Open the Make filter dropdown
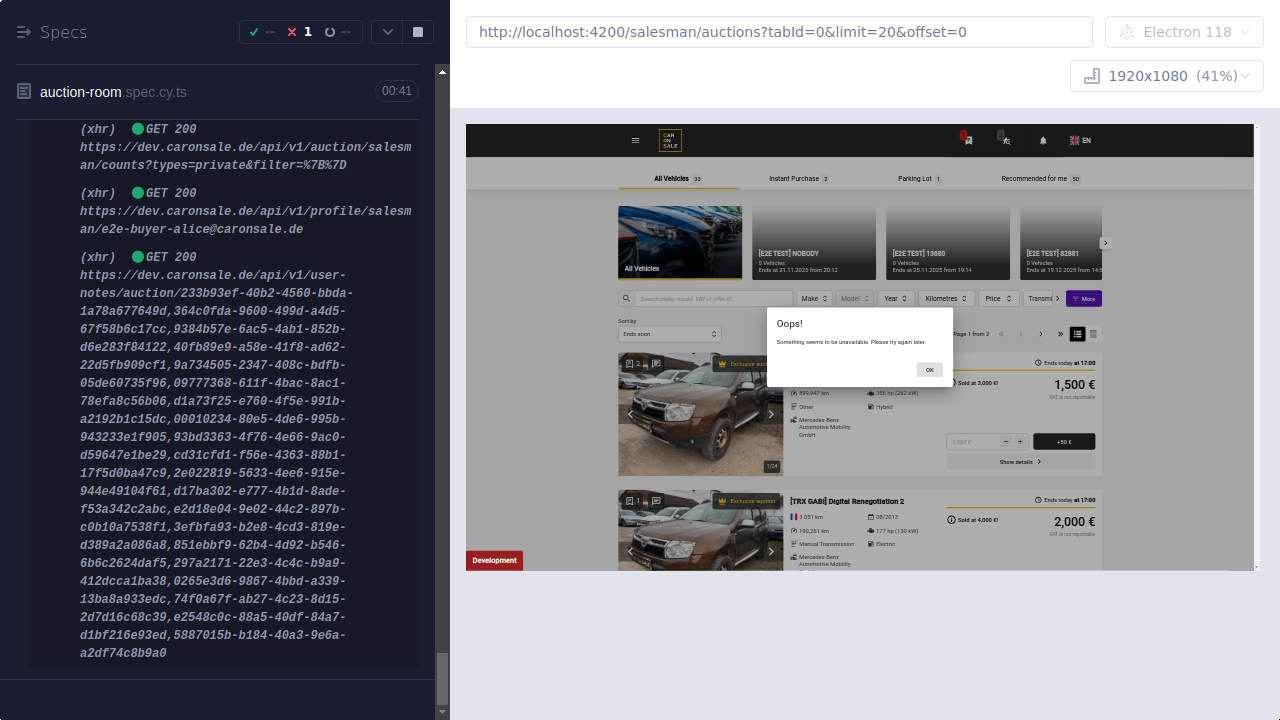Image resolution: width=1280 pixels, height=720 pixels. (x=815, y=298)
